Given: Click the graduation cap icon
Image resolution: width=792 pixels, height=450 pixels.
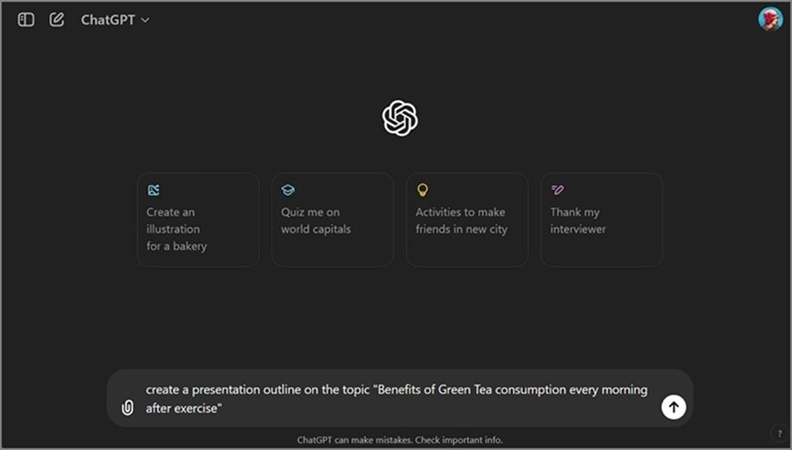Looking at the screenshot, I should [x=288, y=190].
